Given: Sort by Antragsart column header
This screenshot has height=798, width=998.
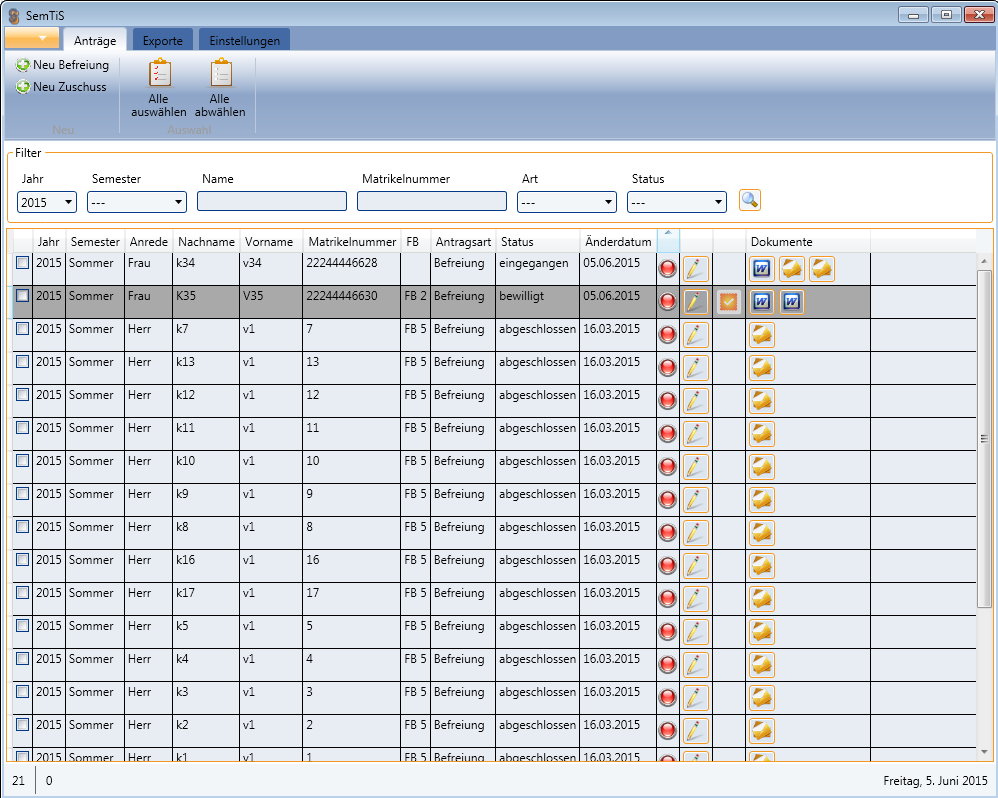Looking at the screenshot, I should (x=463, y=242).
